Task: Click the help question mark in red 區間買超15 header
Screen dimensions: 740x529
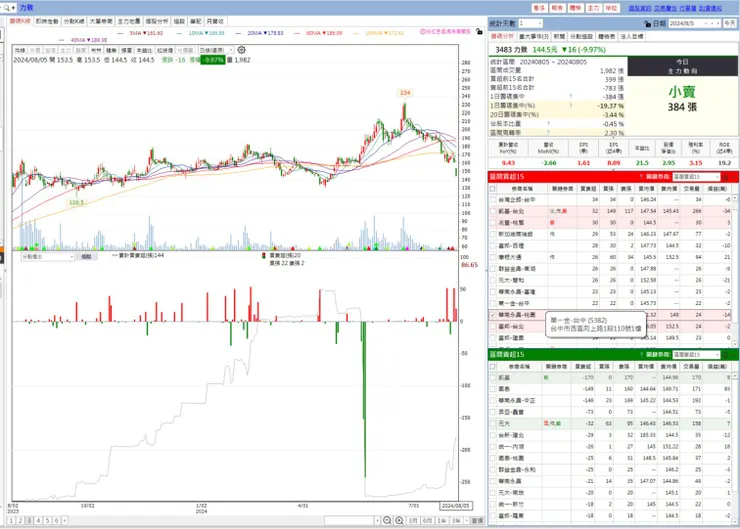Action: pos(641,176)
